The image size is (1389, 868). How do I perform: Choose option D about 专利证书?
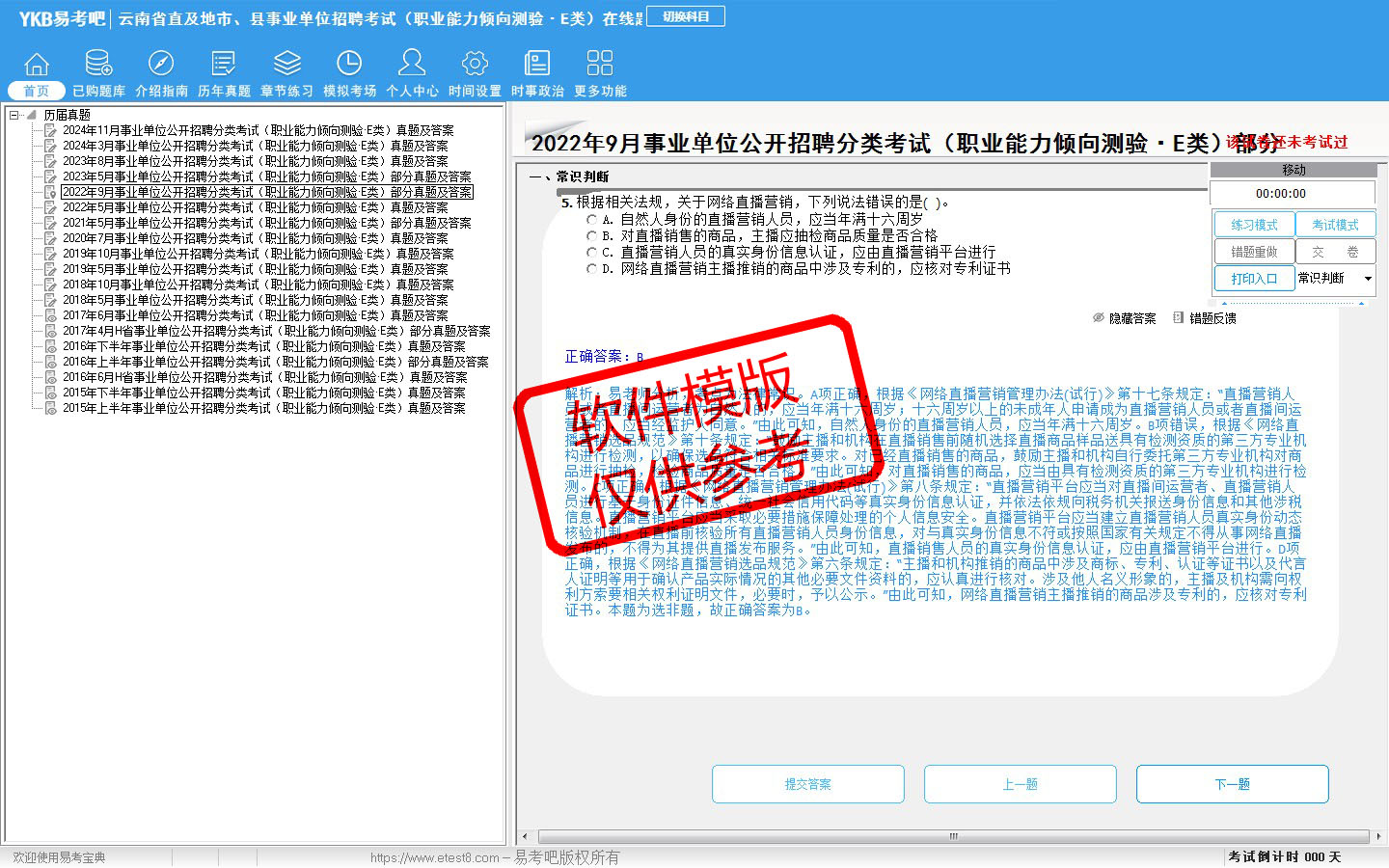(x=592, y=269)
